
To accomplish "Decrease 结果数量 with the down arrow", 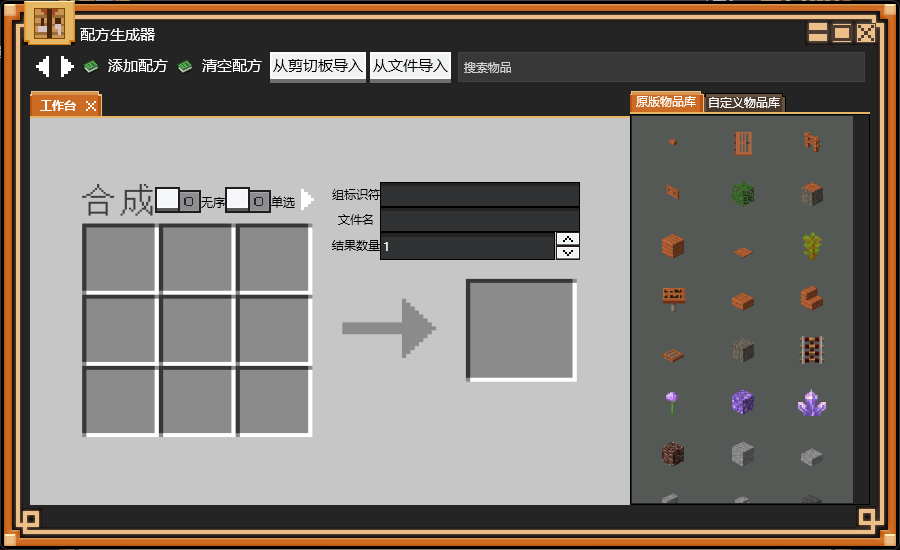I will pyautogui.click(x=568, y=253).
